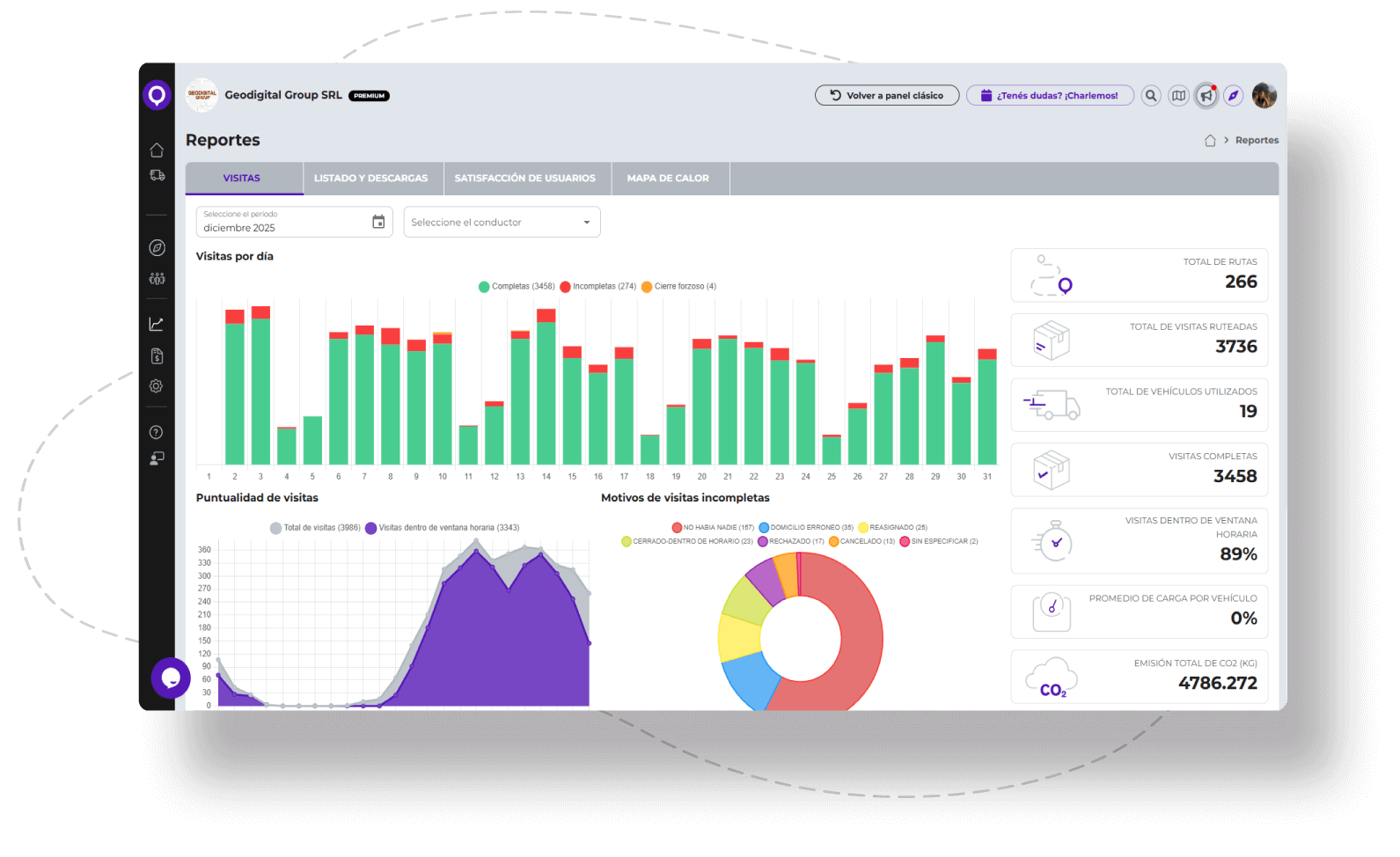Switch to Listado y Descargas tab
The image size is (1400, 857).
371,179
